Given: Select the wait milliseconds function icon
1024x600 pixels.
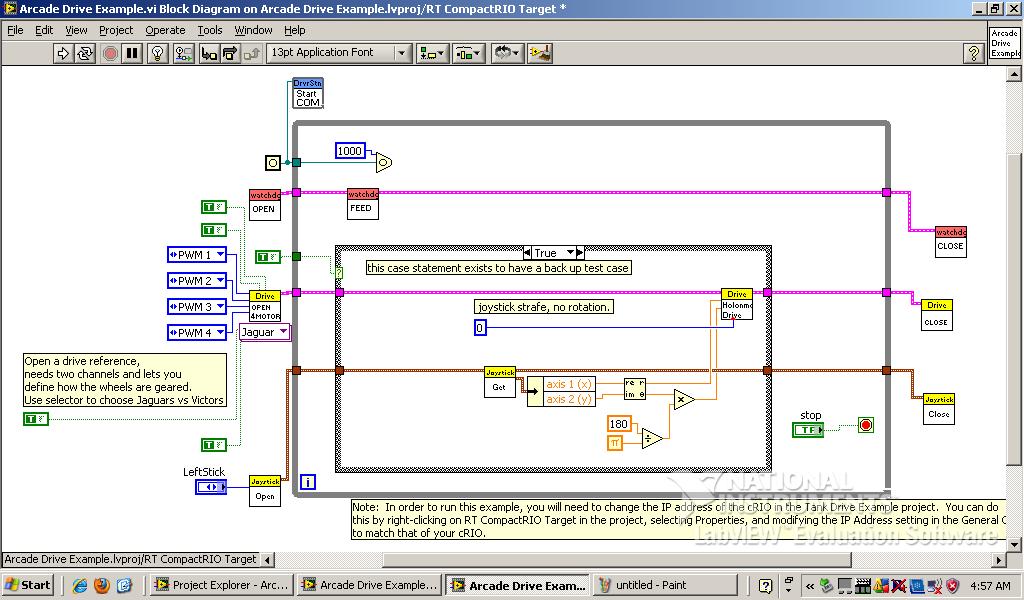Looking at the screenshot, I should (x=384, y=162).
